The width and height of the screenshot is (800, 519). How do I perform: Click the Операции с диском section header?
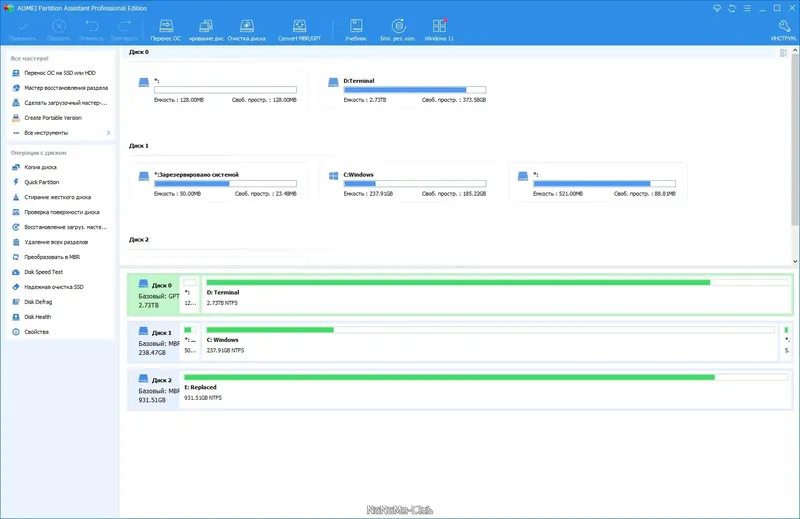coord(39,153)
